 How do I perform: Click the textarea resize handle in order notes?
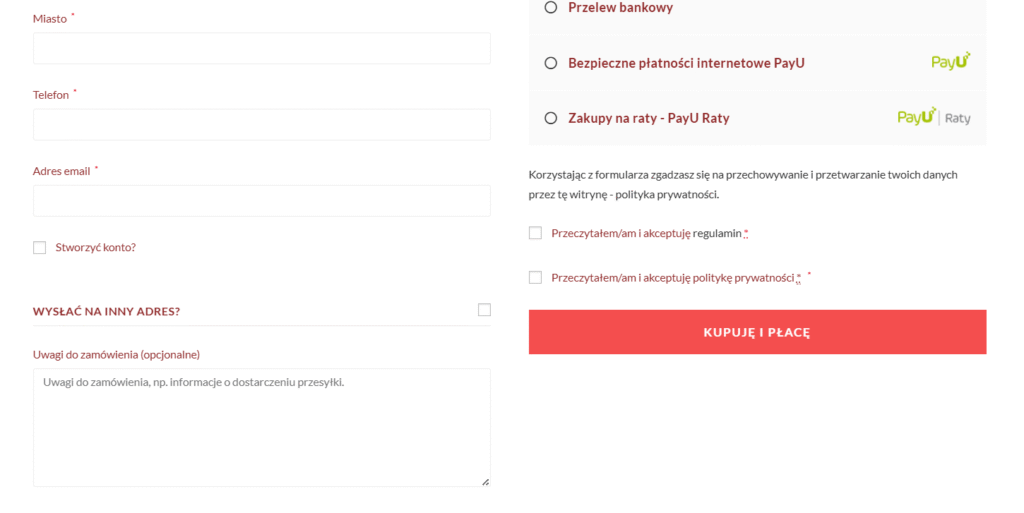485,482
